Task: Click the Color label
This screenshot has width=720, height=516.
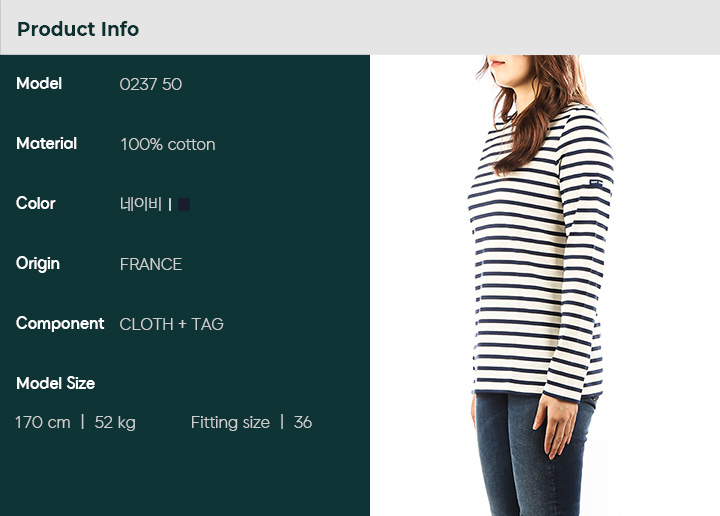Action: click(35, 203)
